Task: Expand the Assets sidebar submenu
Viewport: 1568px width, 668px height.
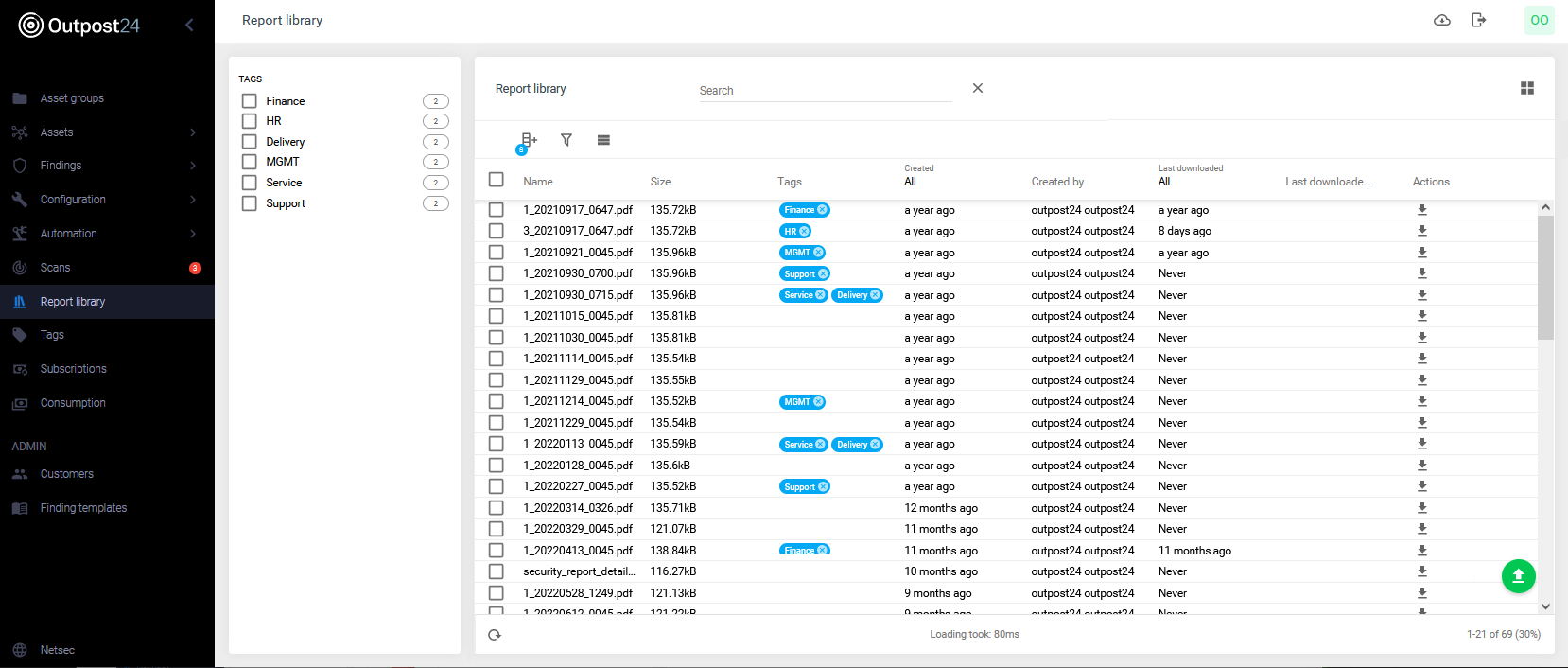Action: pos(193,132)
